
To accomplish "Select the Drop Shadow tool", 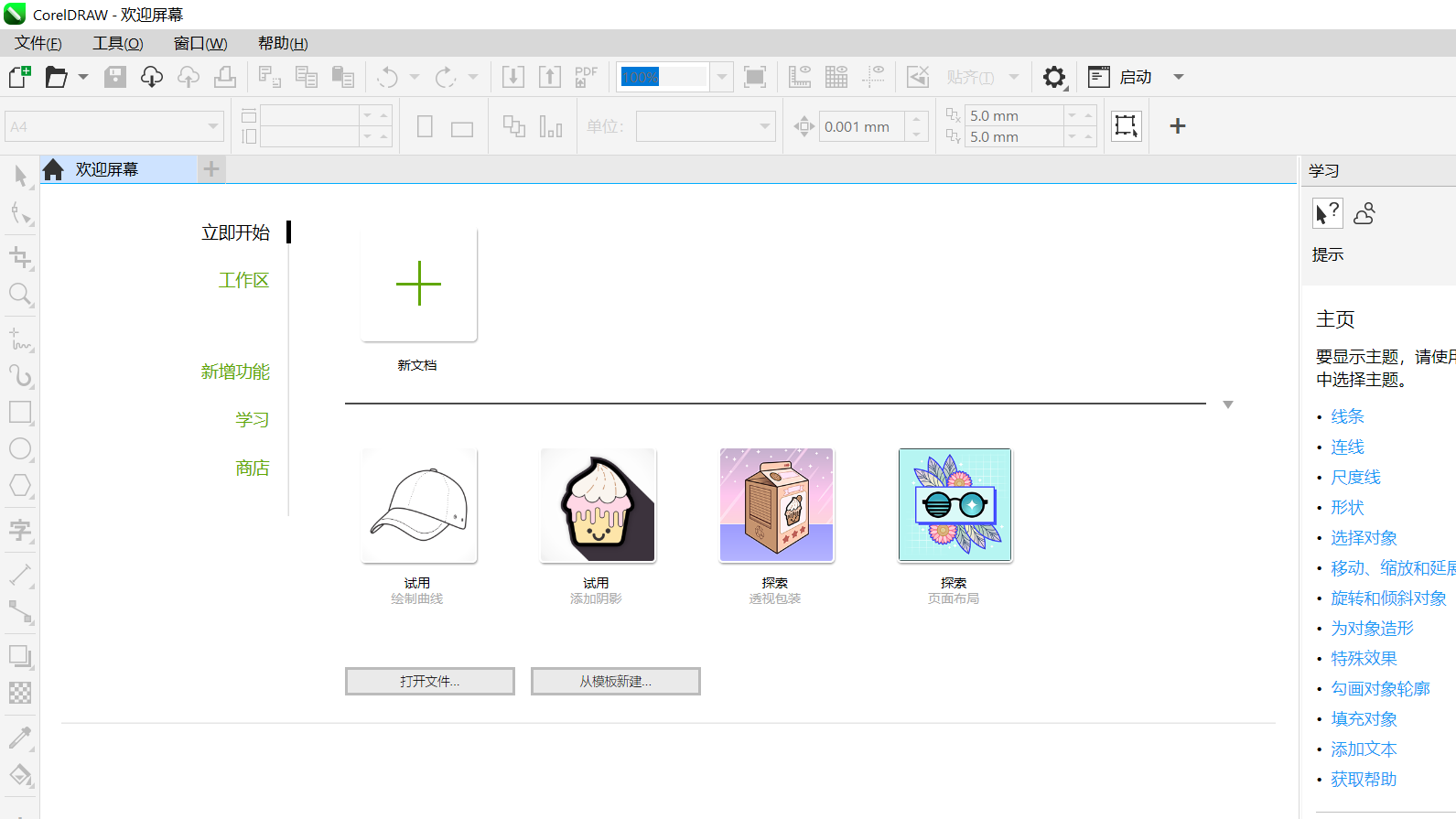I will tap(20, 656).
